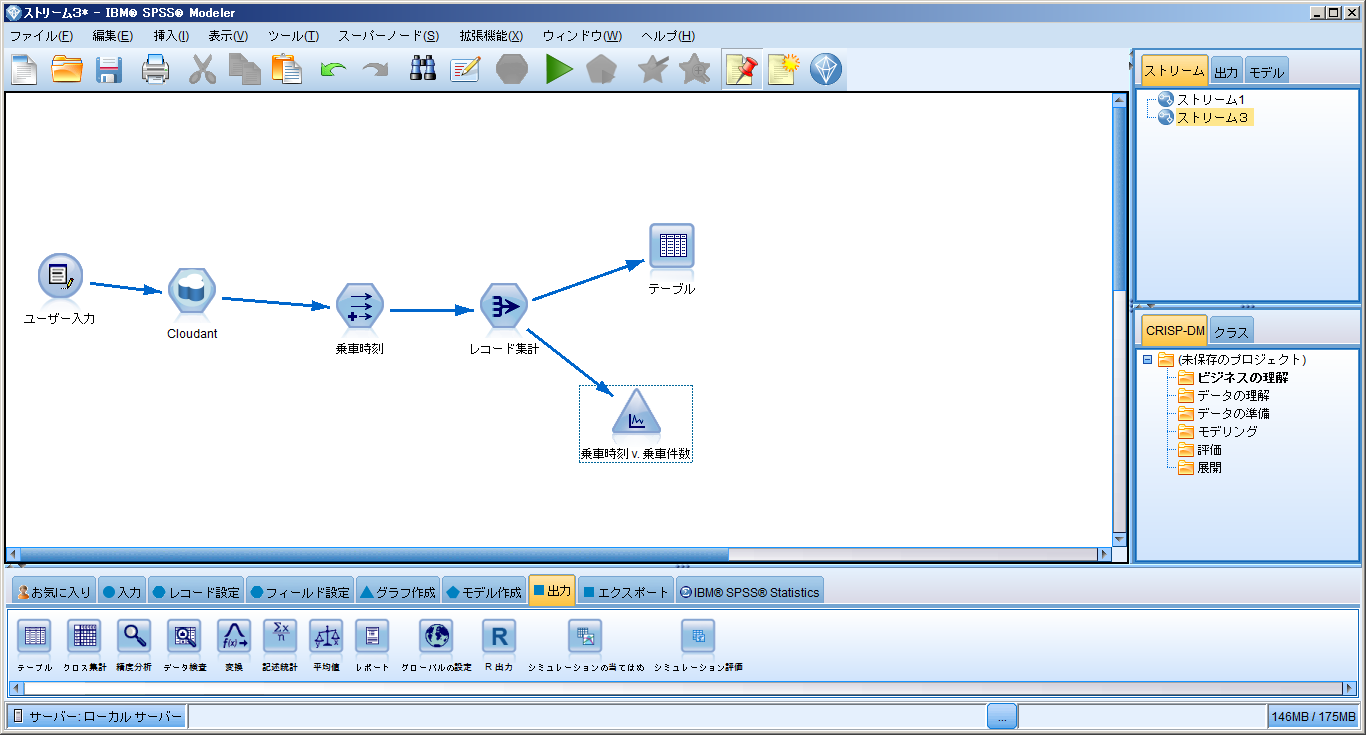Open the 挿入 menu

[x=171, y=36]
